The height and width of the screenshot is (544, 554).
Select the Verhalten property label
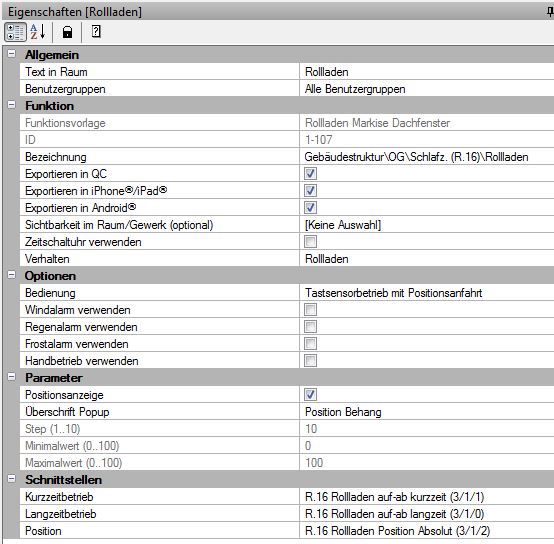tap(47, 259)
